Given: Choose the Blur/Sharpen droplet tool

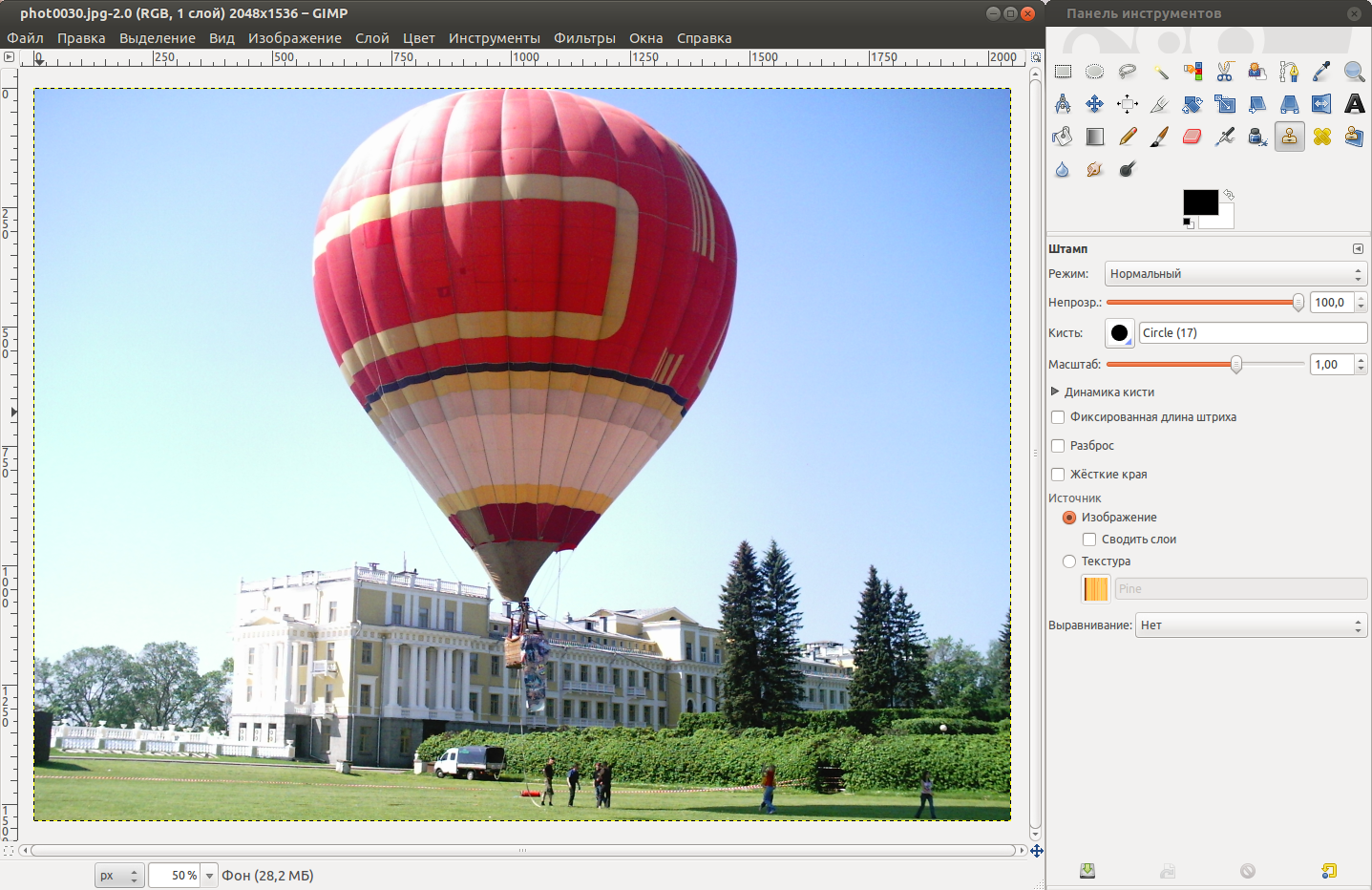Looking at the screenshot, I should [1063, 169].
